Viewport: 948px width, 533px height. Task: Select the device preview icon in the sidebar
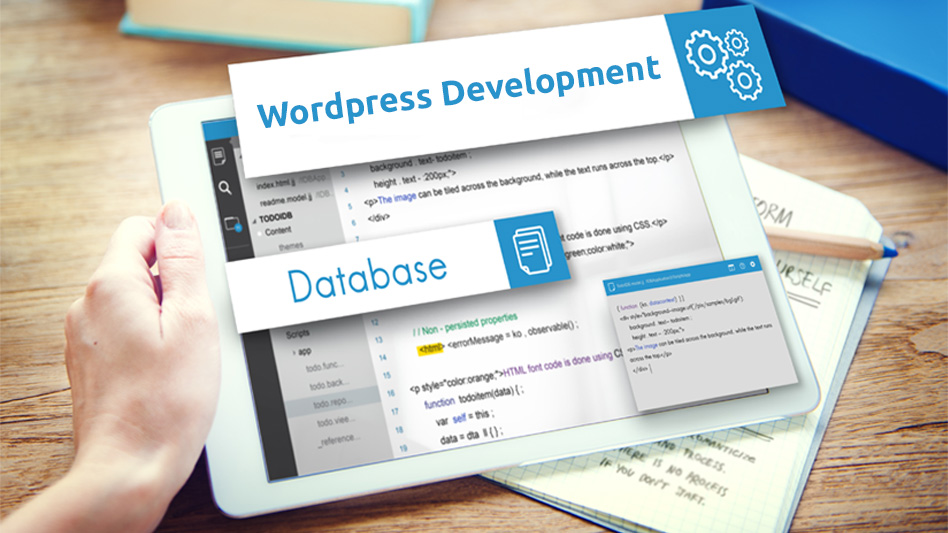point(231,223)
